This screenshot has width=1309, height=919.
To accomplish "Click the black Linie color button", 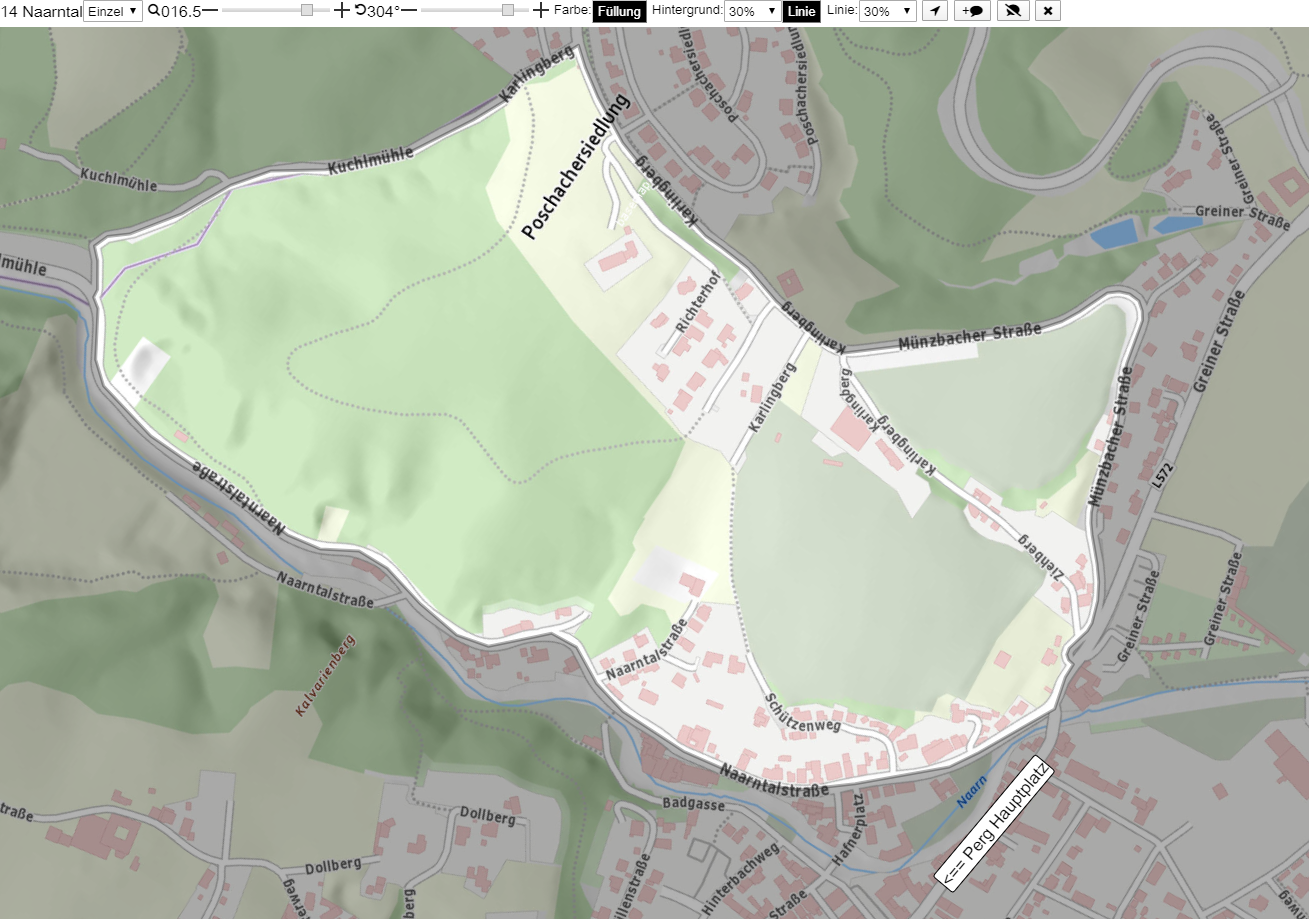I will coord(801,11).
